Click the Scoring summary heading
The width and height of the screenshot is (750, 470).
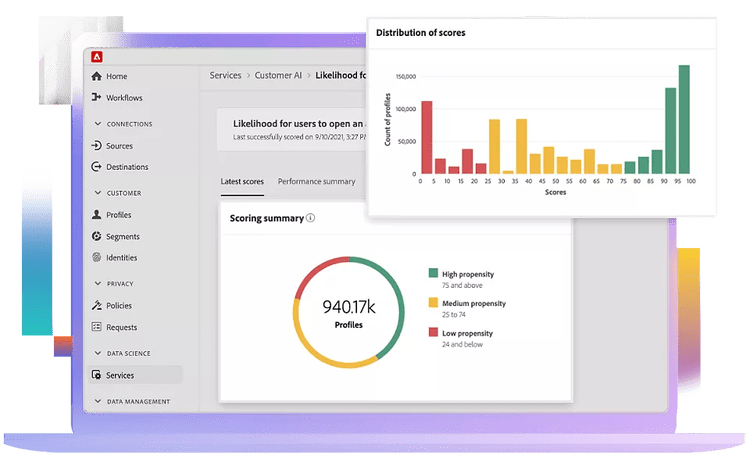(266, 219)
